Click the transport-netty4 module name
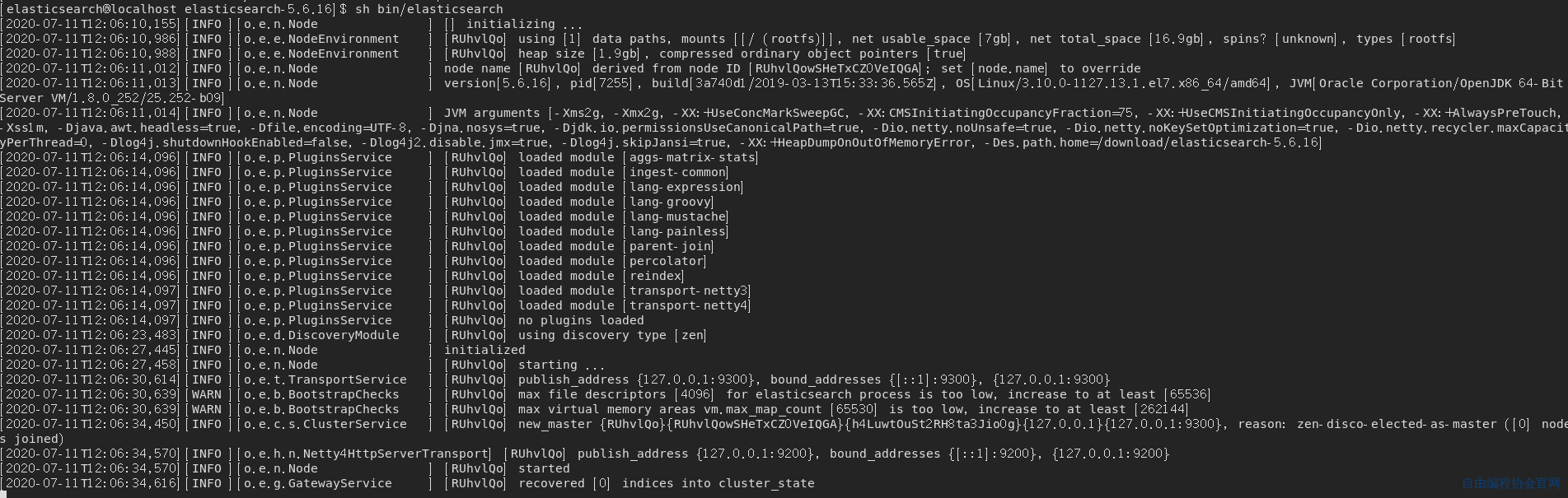Image resolution: width=1568 pixels, height=498 pixels. [688, 305]
